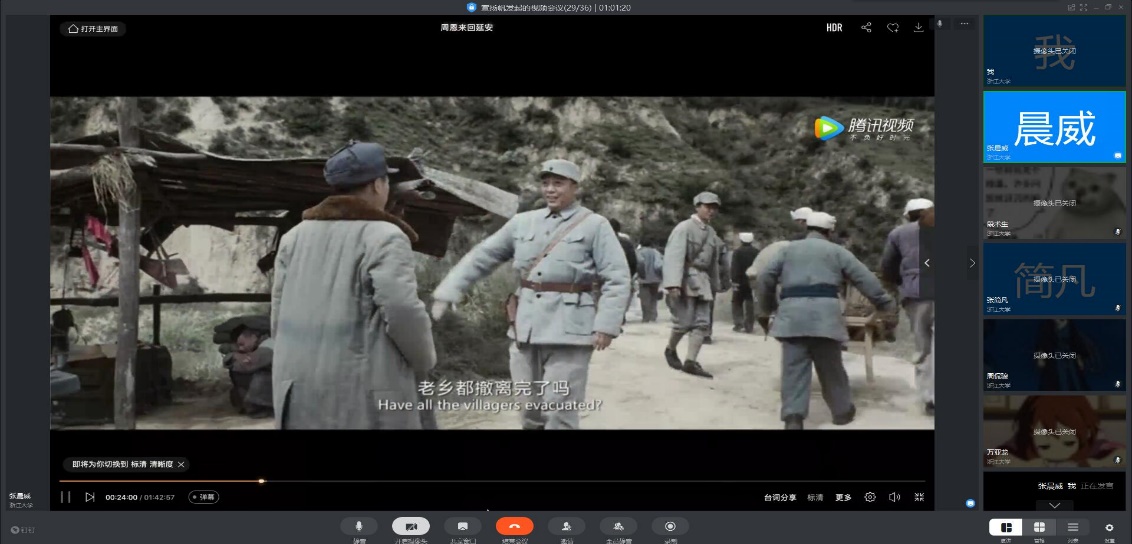Click left arrow on video right edge
This screenshot has height=544, width=1132.
[927, 263]
